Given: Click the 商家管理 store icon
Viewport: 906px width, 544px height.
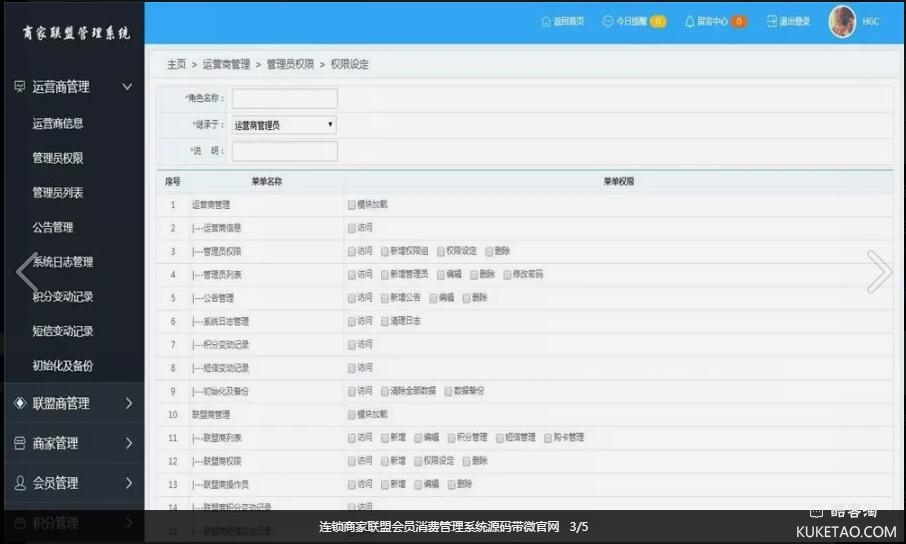Looking at the screenshot, I should pos(20,443).
